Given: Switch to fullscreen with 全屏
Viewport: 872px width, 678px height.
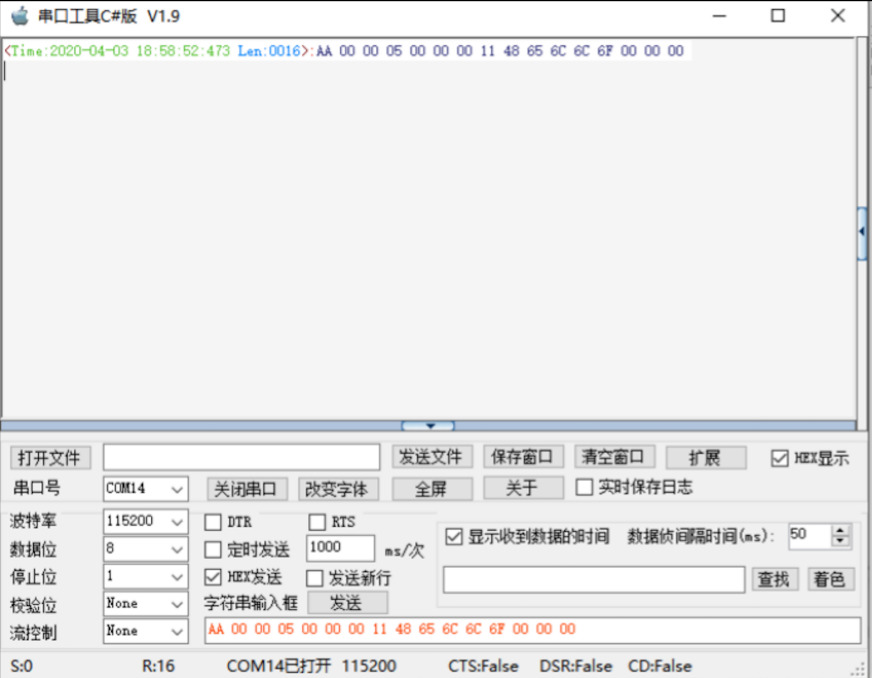Looking at the screenshot, I should point(432,489).
